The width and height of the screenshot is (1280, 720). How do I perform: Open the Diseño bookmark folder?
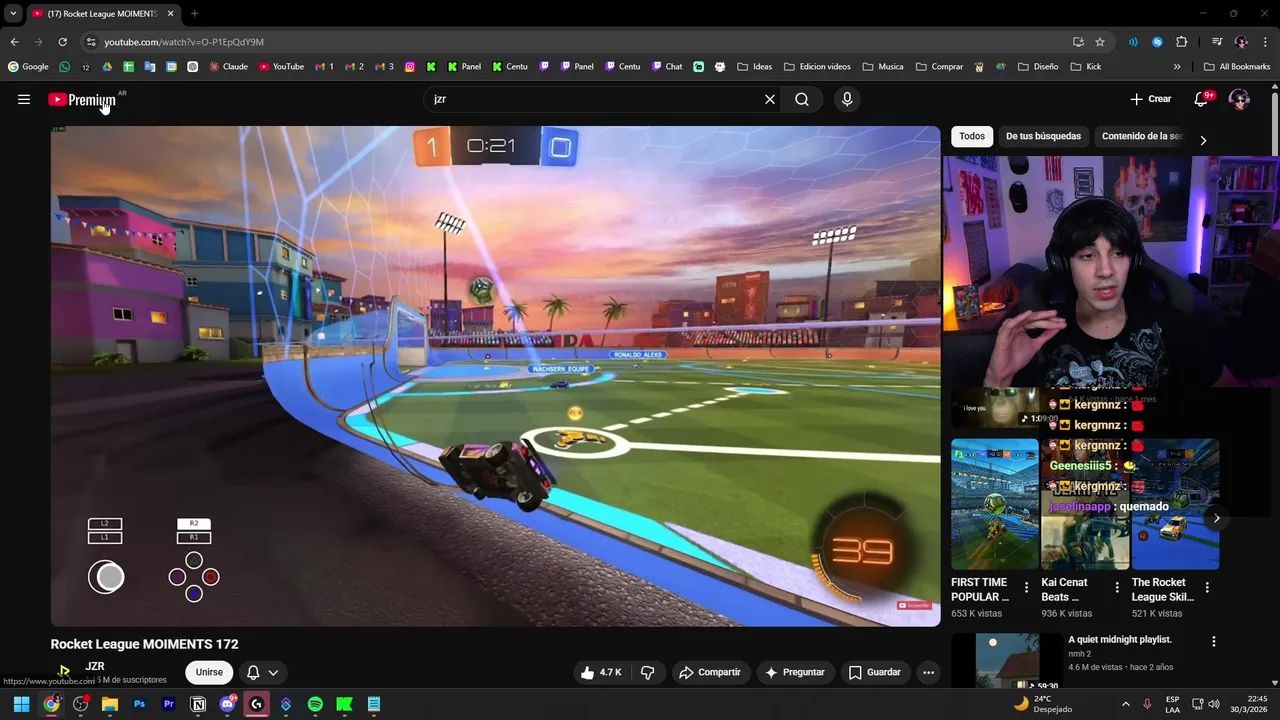point(1038,67)
